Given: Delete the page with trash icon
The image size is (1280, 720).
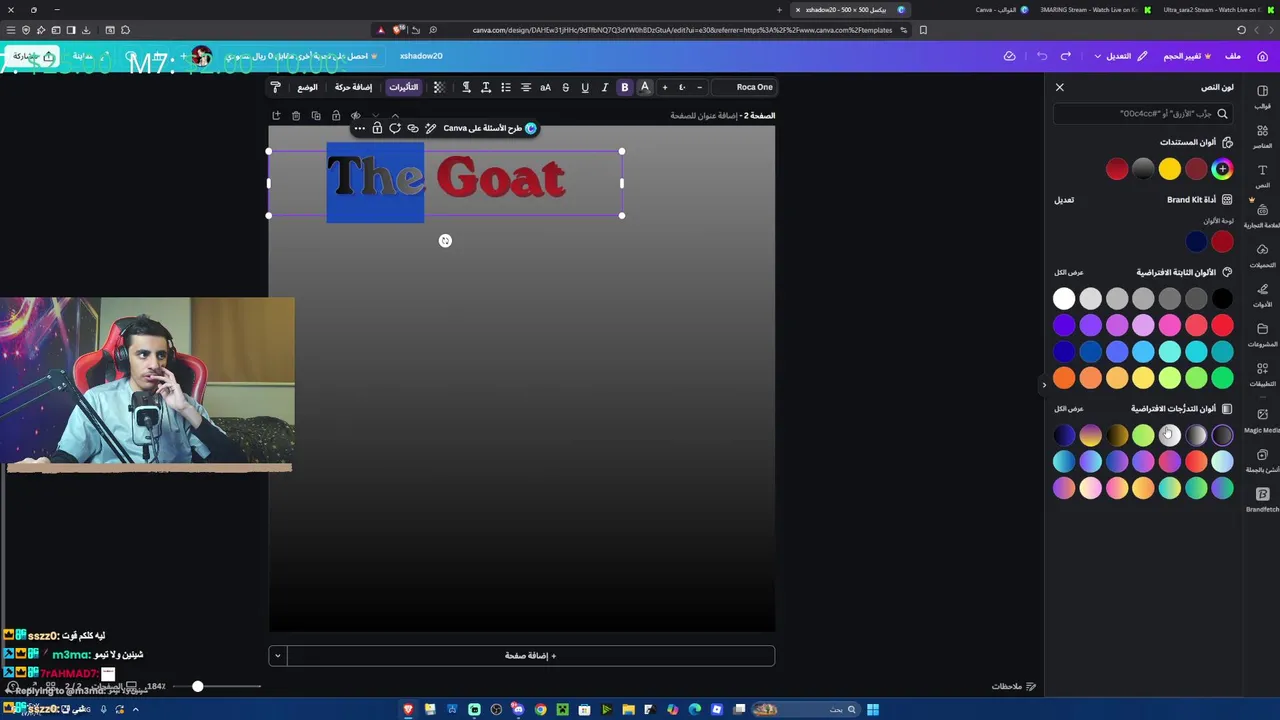Looking at the screenshot, I should (x=296, y=116).
